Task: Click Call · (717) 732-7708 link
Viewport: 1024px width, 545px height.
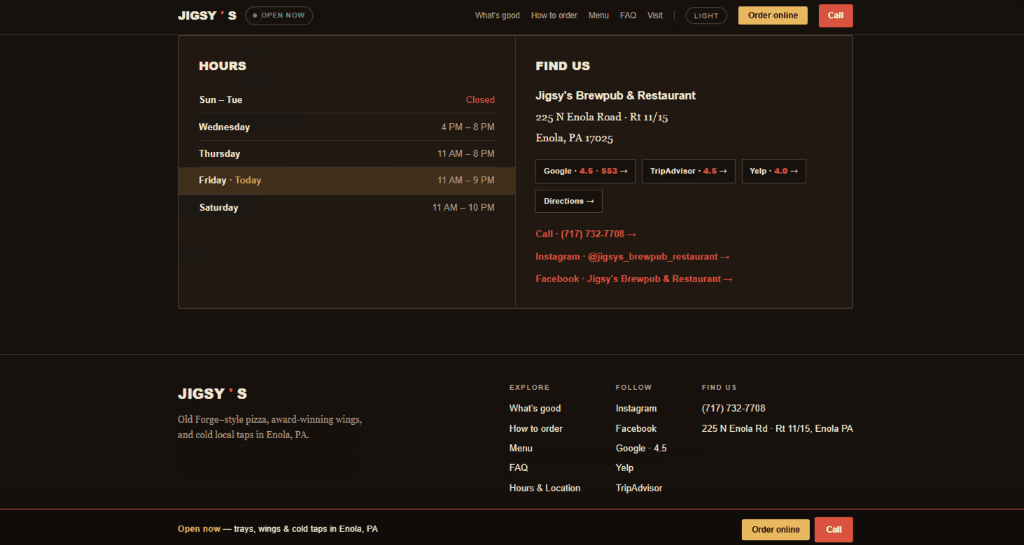Action: tap(586, 234)
